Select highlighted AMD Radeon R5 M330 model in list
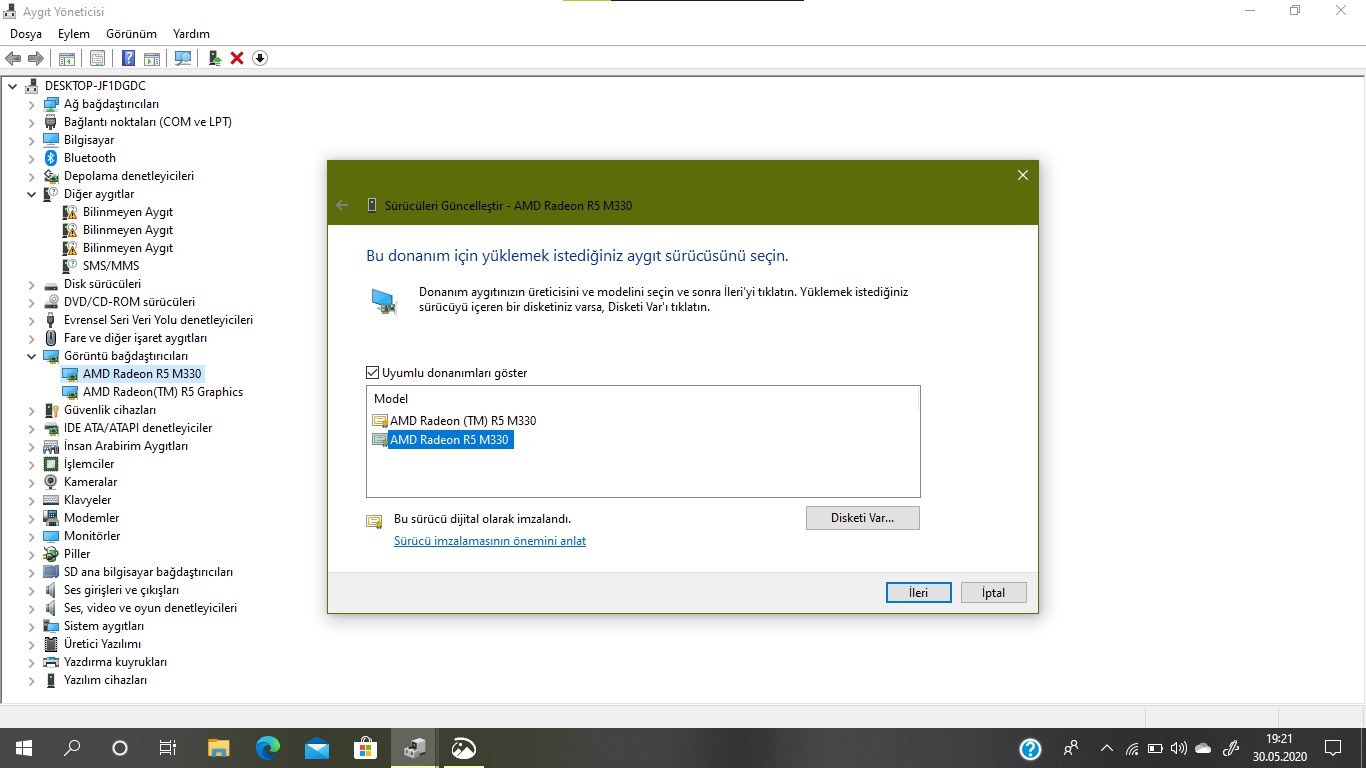This screenshot has height=768, width=1366. tap(450, 440)
